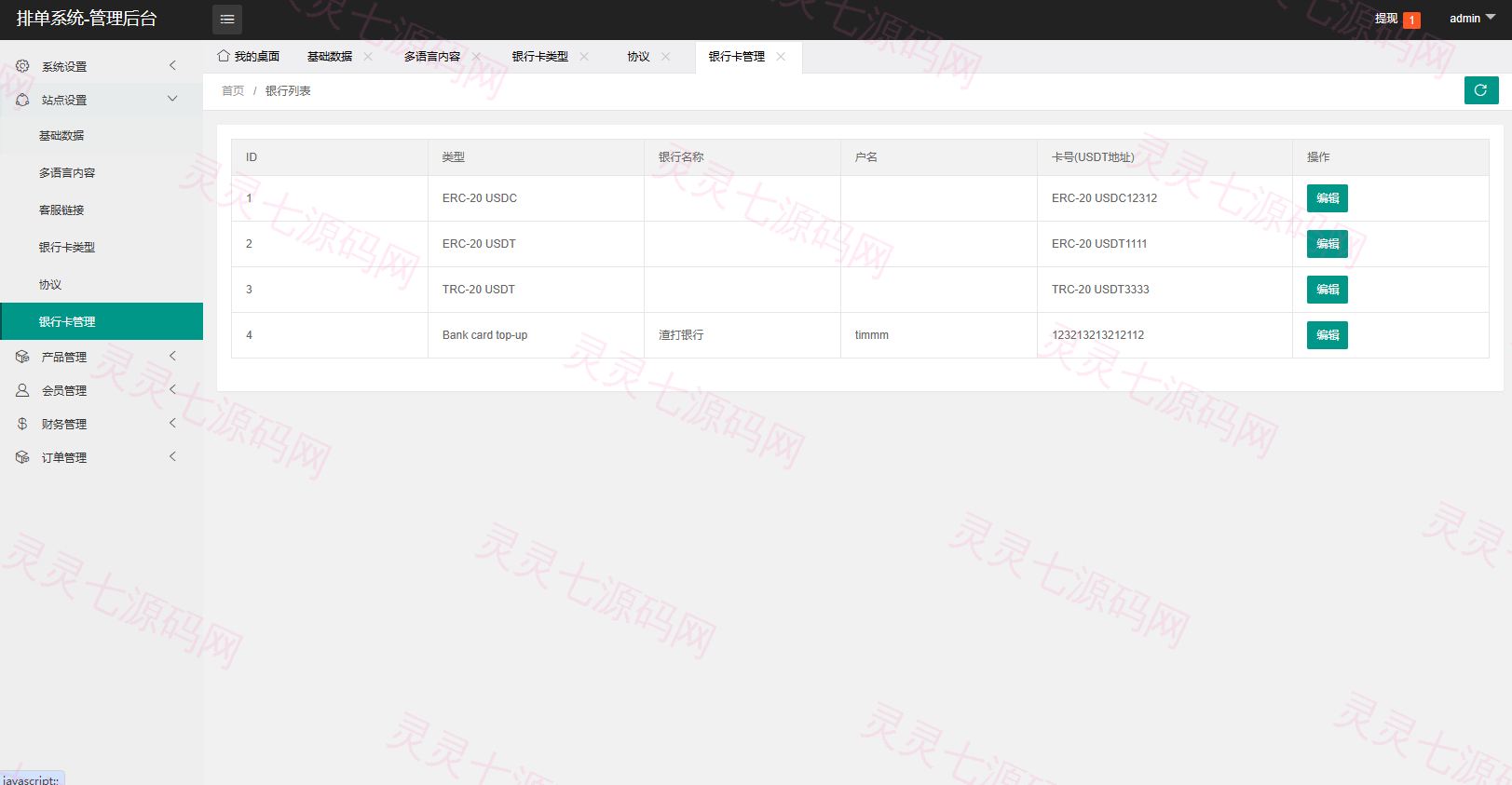Click the 银行列表 breadcrumb text
This screenshot has height=785, width=1512.
(x=288, y=91)
